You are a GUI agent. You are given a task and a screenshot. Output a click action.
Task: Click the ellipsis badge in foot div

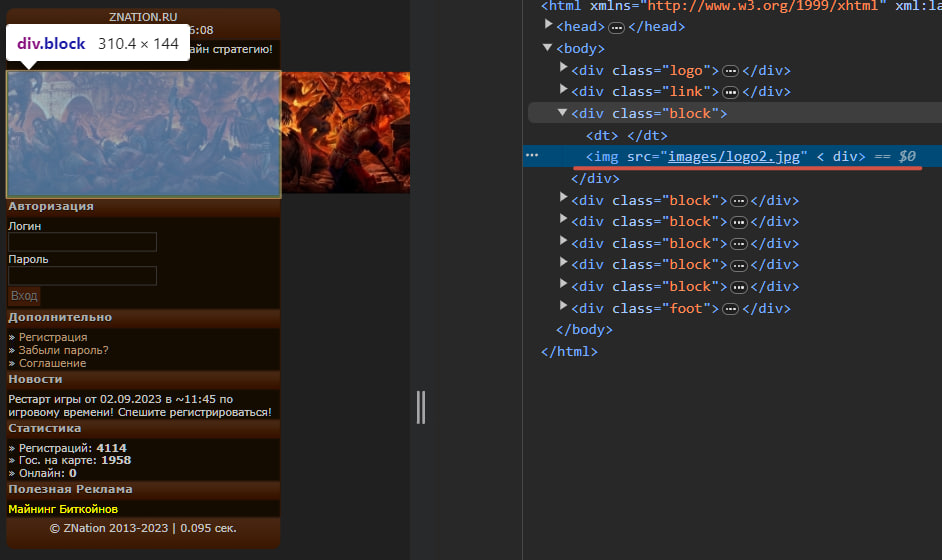click(x=731, y=308)
